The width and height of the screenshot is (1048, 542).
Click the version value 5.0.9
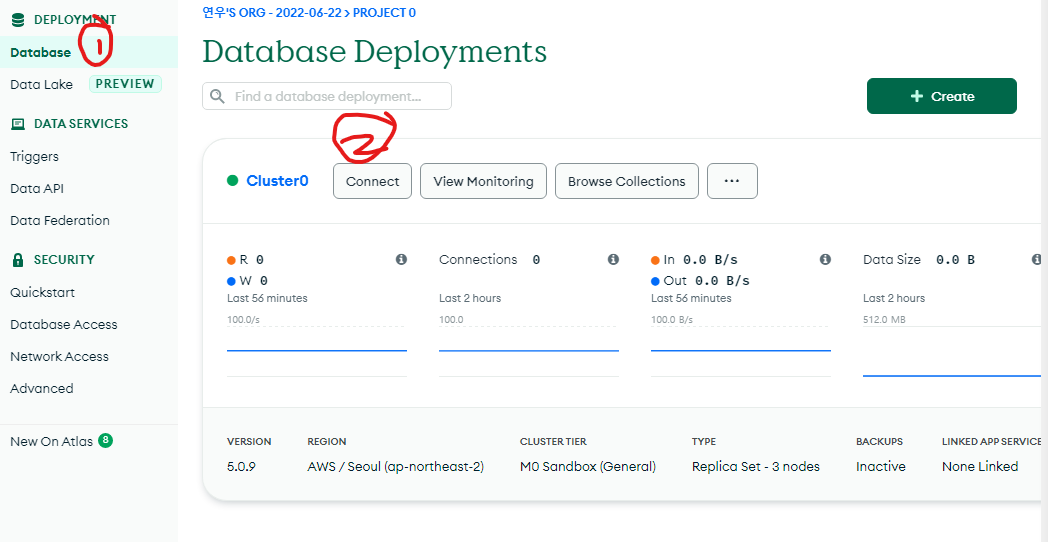241,466
